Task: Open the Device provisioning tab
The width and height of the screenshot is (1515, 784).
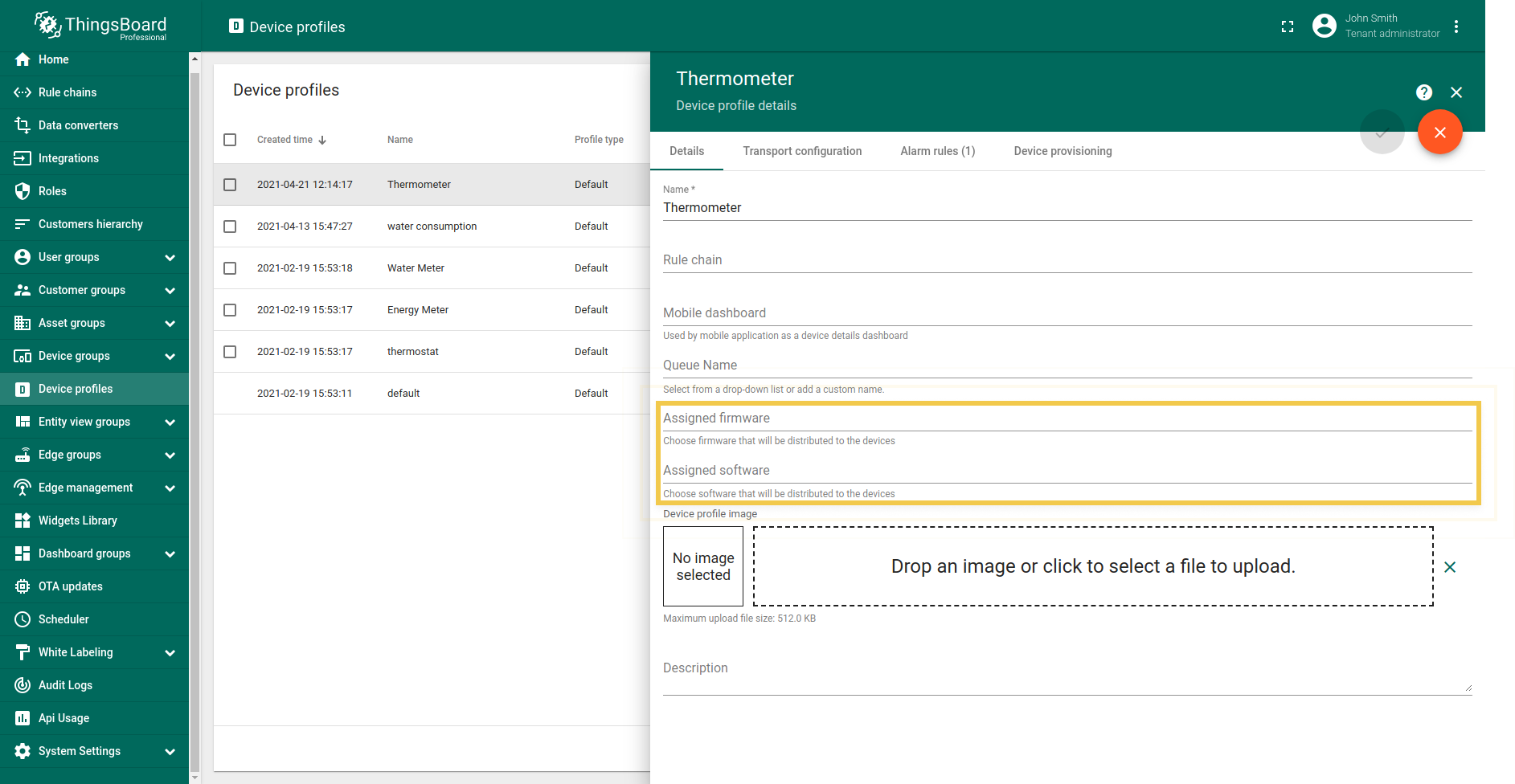Action: pyautogui.click(x=1063, y=151)
